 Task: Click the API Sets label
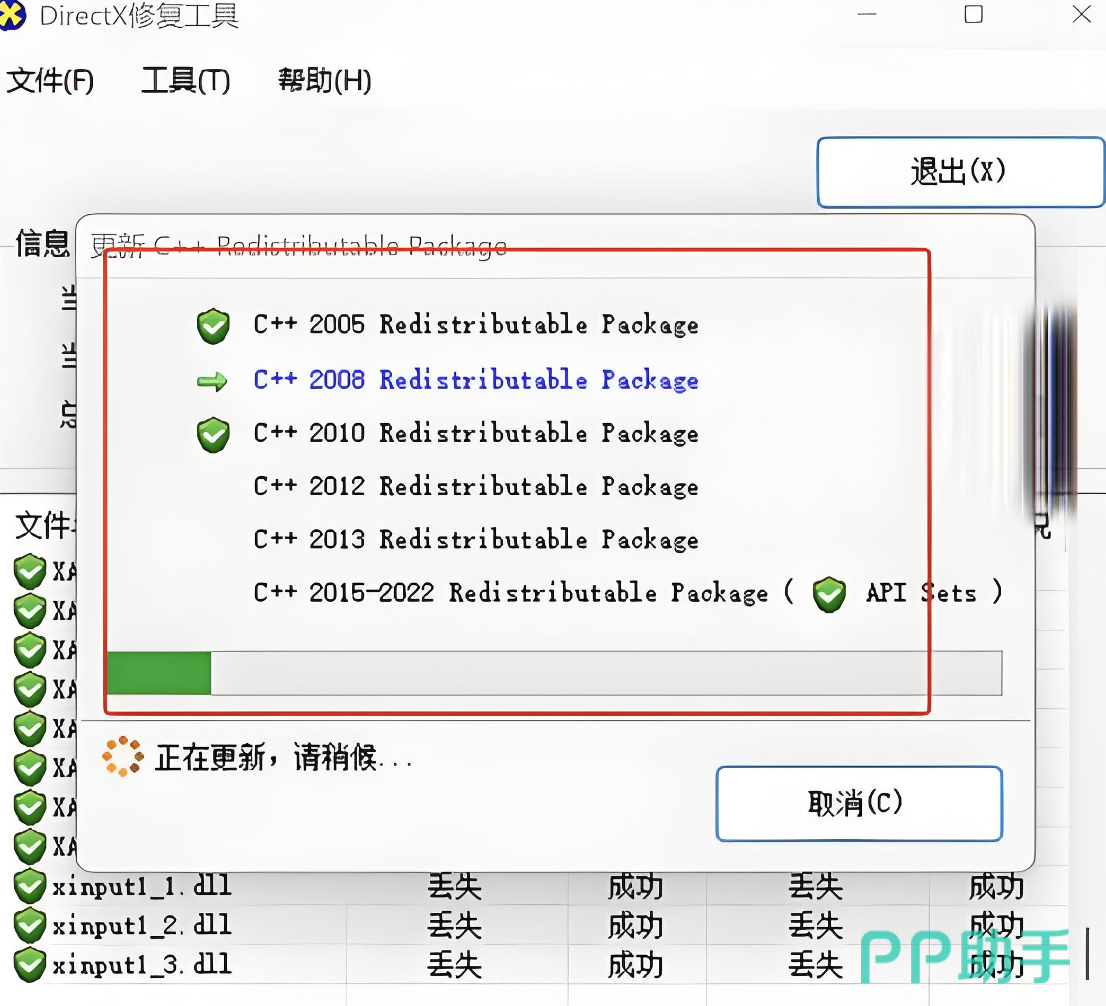point(921,593)
